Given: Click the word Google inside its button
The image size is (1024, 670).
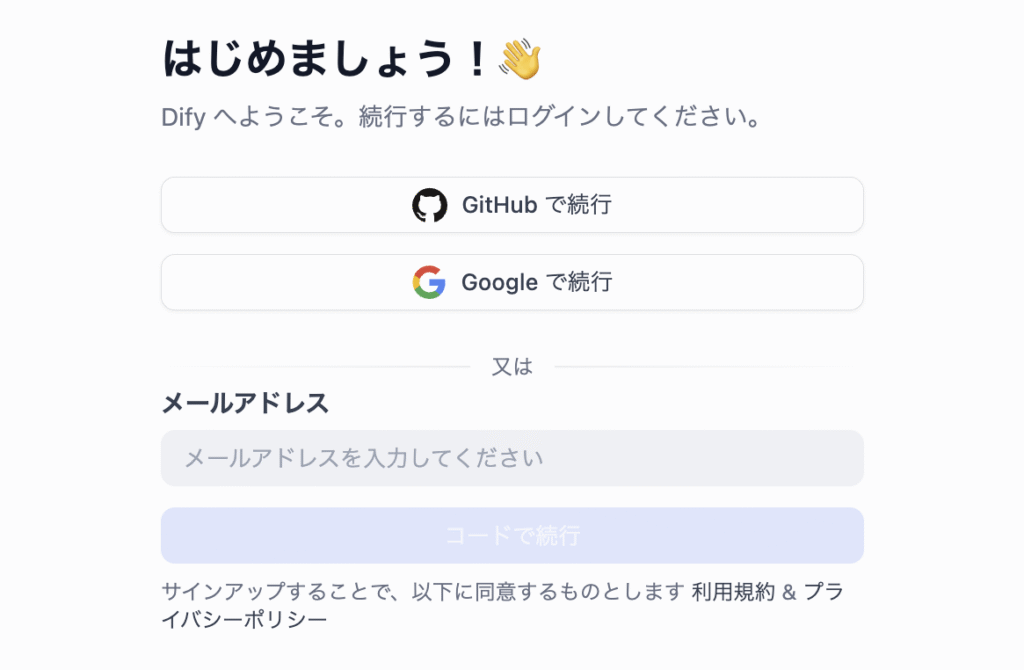Looking at the screenshot, I should coord(500,283).
